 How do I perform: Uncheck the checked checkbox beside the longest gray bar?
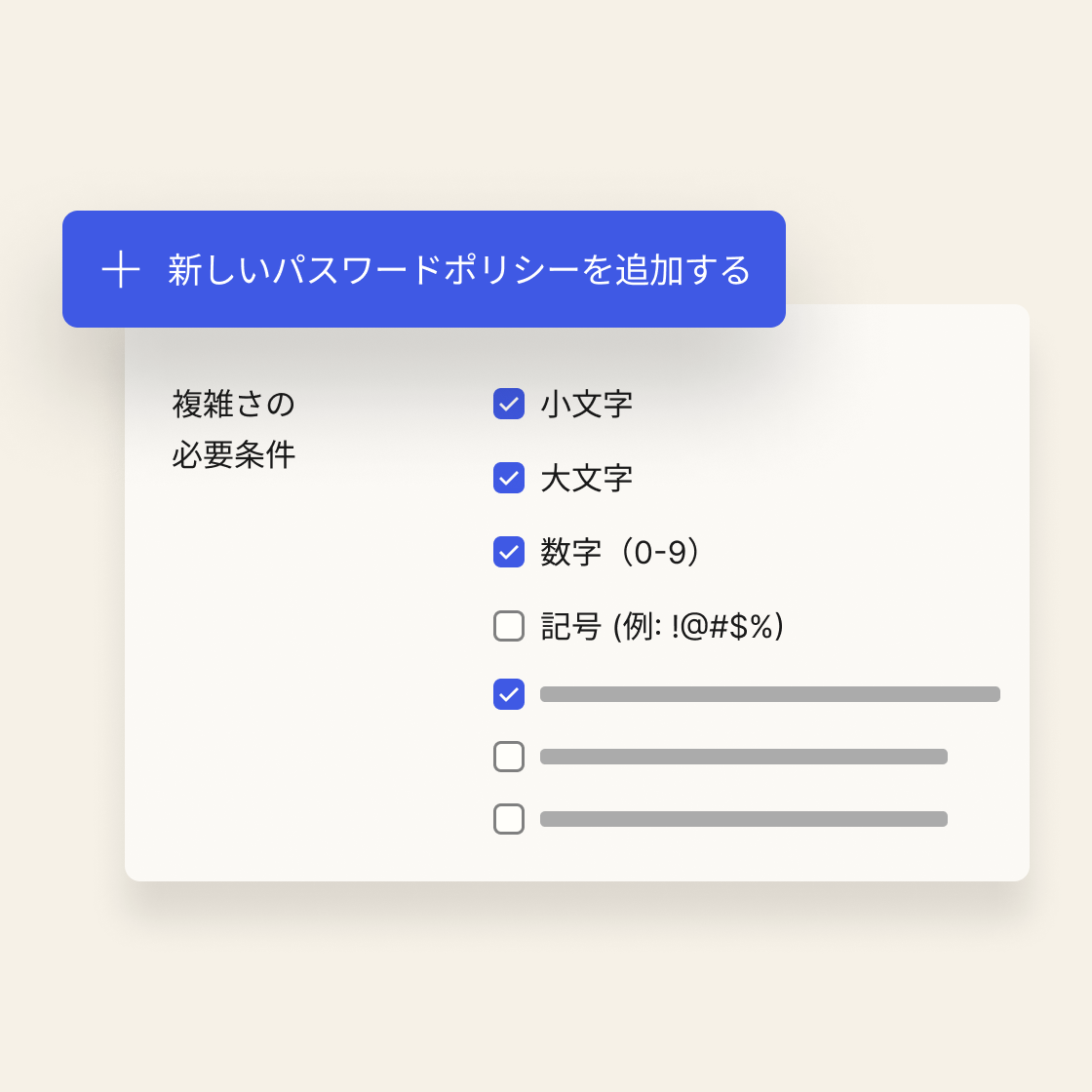tap(509, 694)
